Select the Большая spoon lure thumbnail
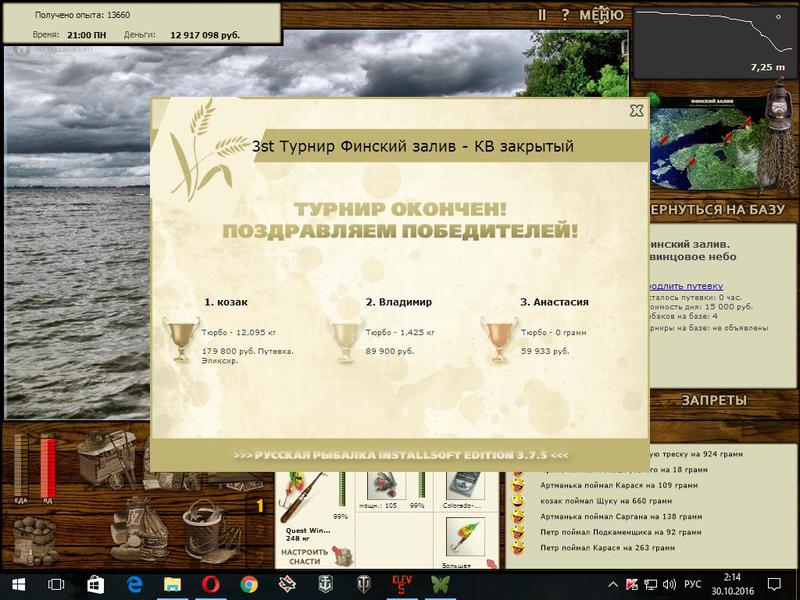The width and height of the screenshot is (800, 600). pos(465,537)
